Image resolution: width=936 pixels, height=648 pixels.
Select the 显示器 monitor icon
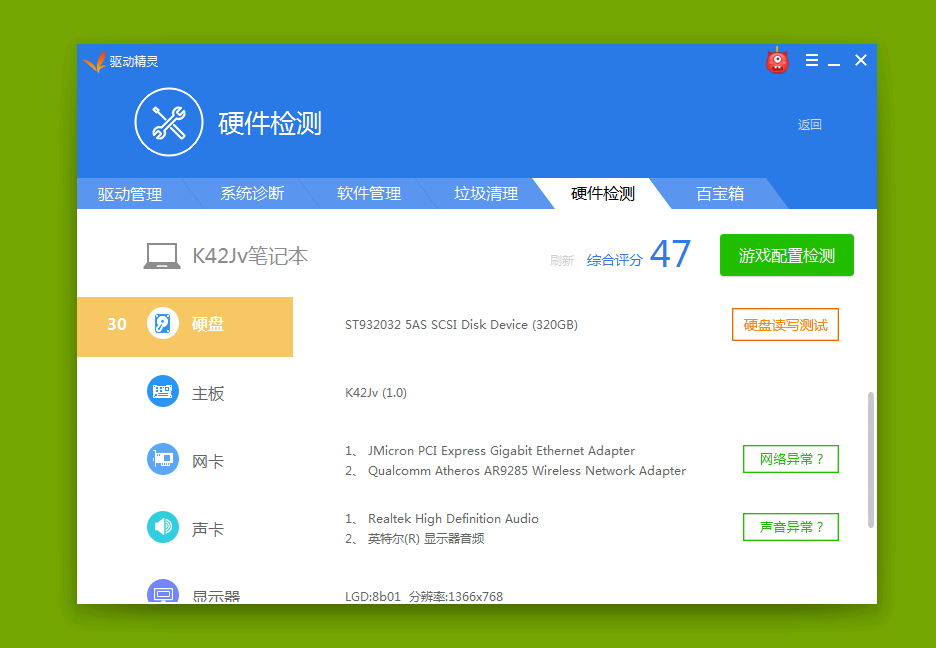[163, 592]
